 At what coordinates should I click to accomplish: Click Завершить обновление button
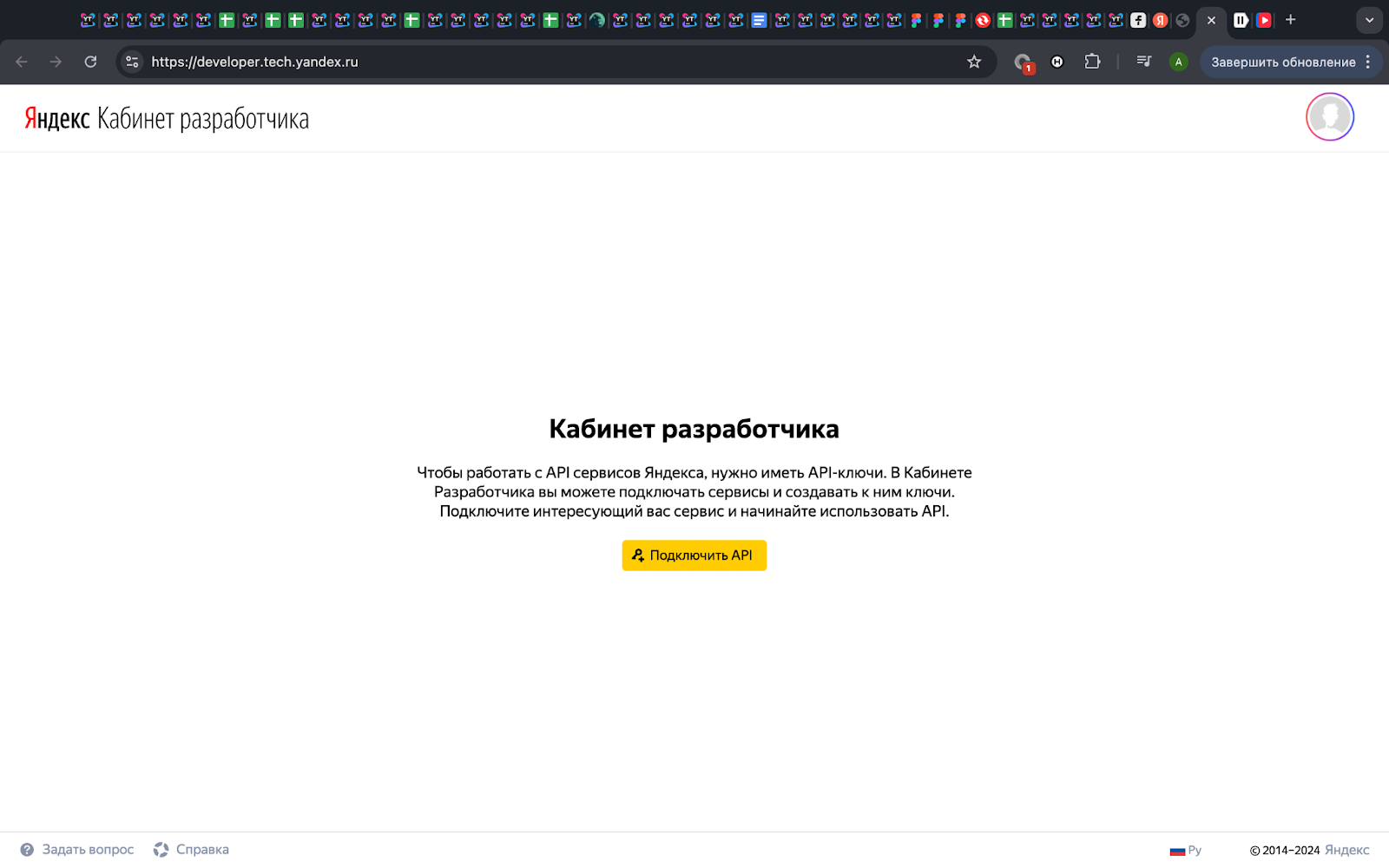click(1283, 62)
